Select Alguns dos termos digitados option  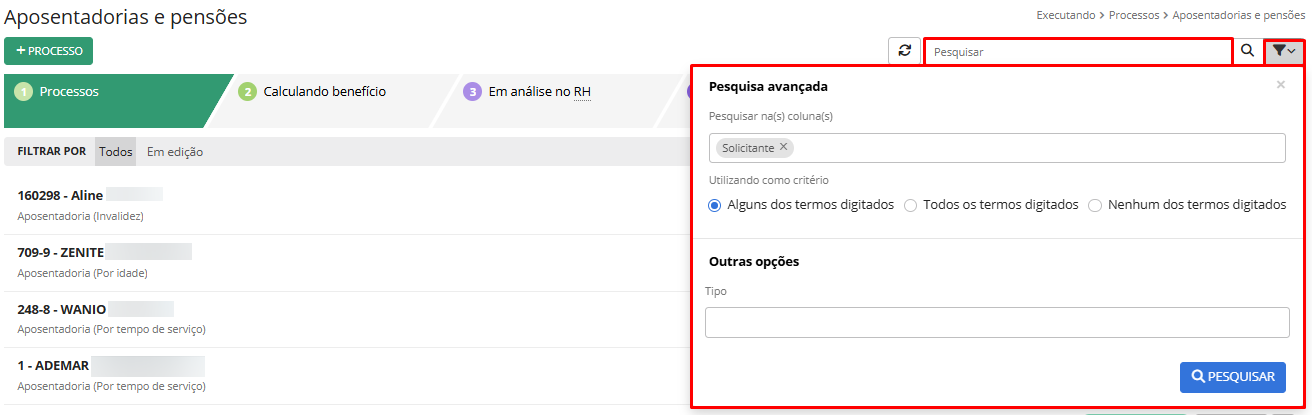714,205
